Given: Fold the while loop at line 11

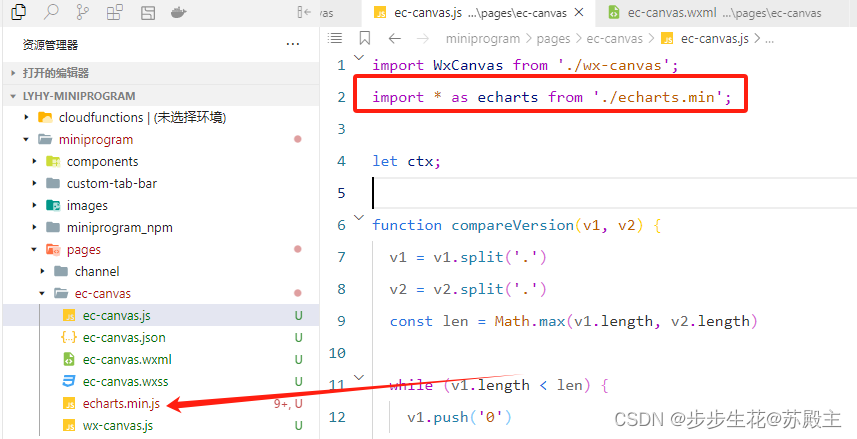Looking at the screenshot, I should [359, 377].
